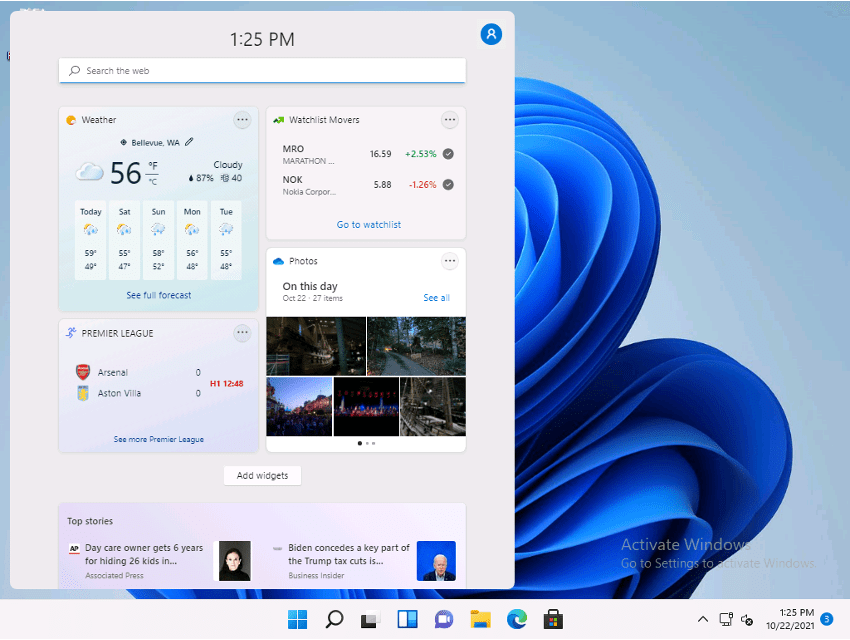Toggle the checkmark next to NOK stock
Viewport: 850px width, 640px height.
(x=448, y=184)
